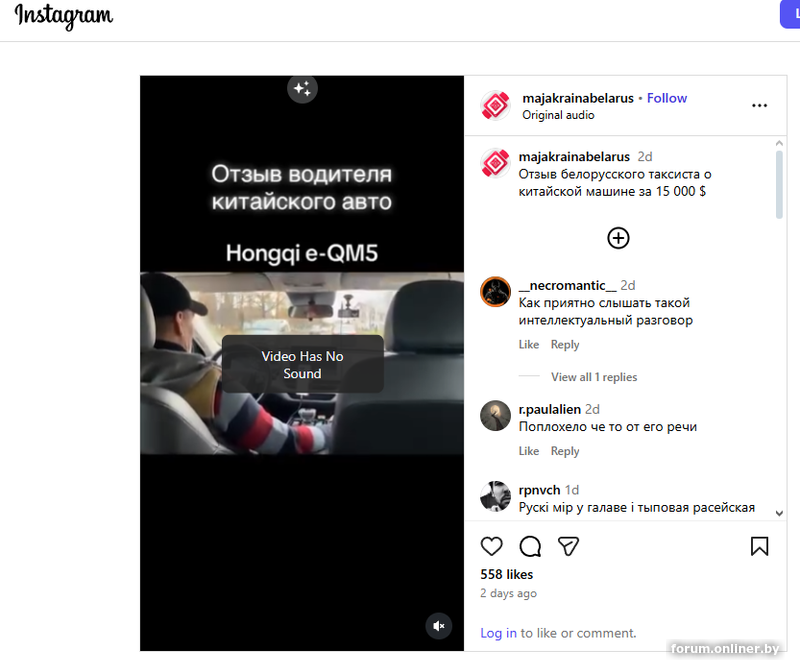Open the comment bubble icon

click(x=530, y=547)
